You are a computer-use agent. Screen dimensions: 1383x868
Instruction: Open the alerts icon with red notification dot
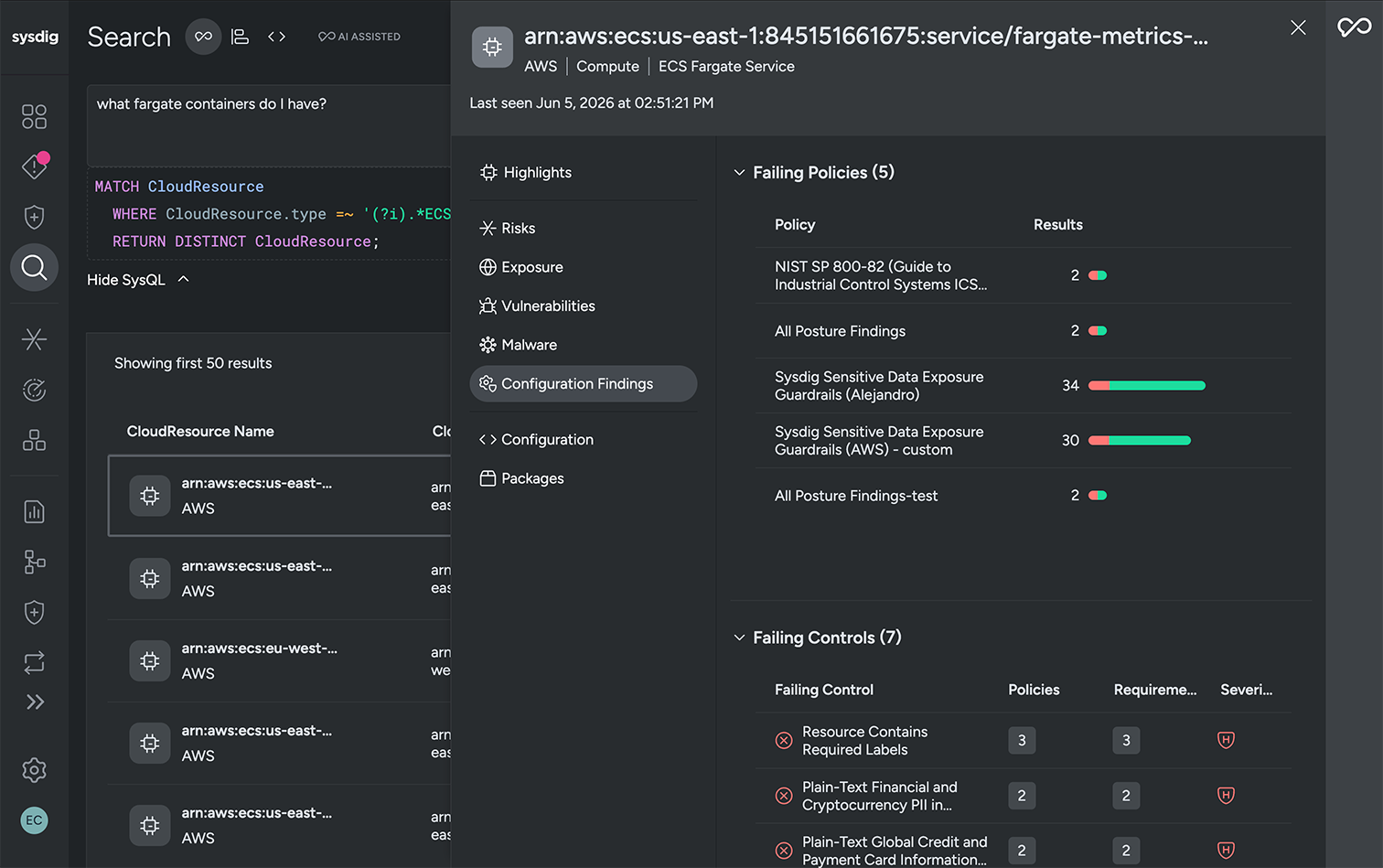pos(34,166)
